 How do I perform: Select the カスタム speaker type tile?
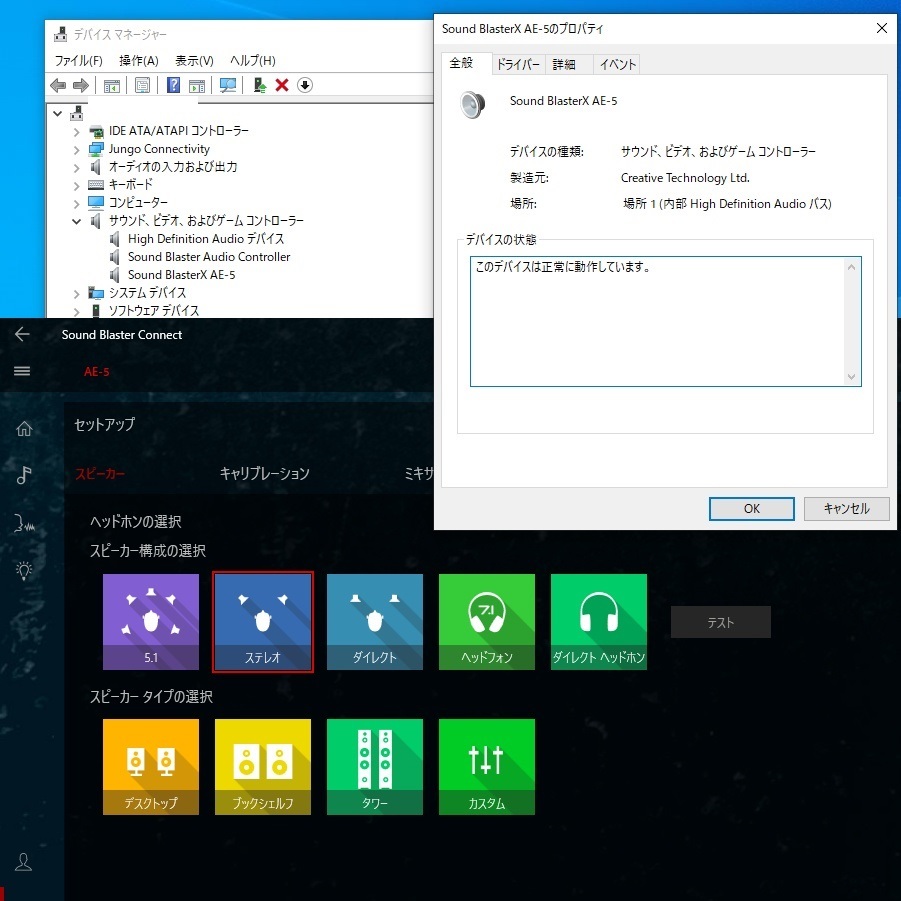487,767
